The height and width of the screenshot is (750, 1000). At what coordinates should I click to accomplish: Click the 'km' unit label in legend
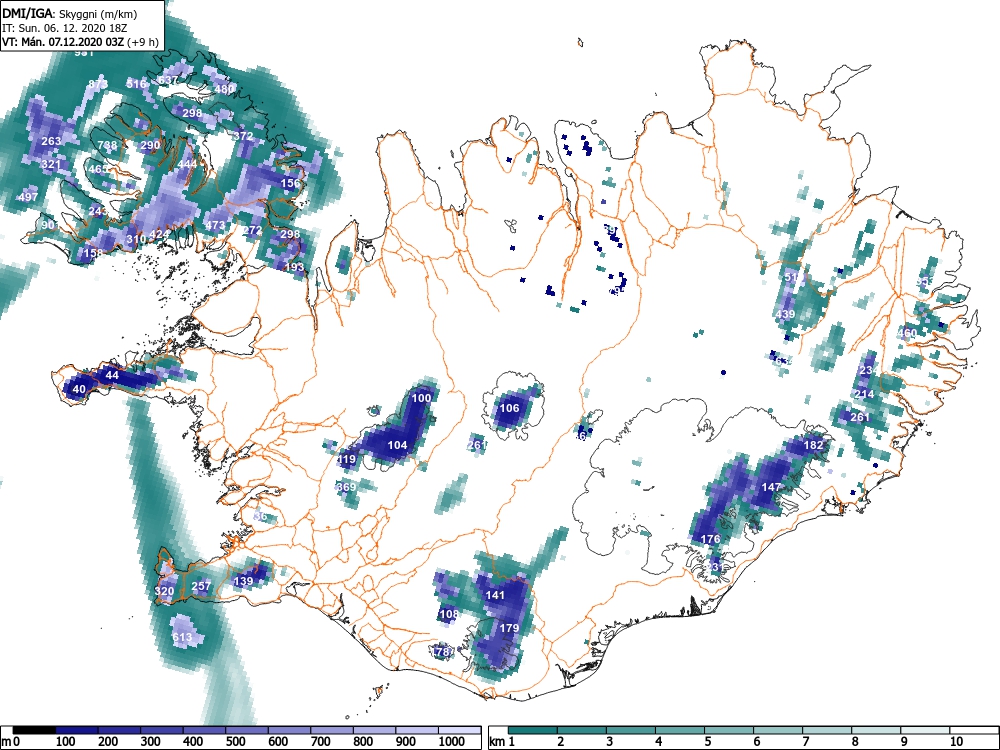click(497, 742)
